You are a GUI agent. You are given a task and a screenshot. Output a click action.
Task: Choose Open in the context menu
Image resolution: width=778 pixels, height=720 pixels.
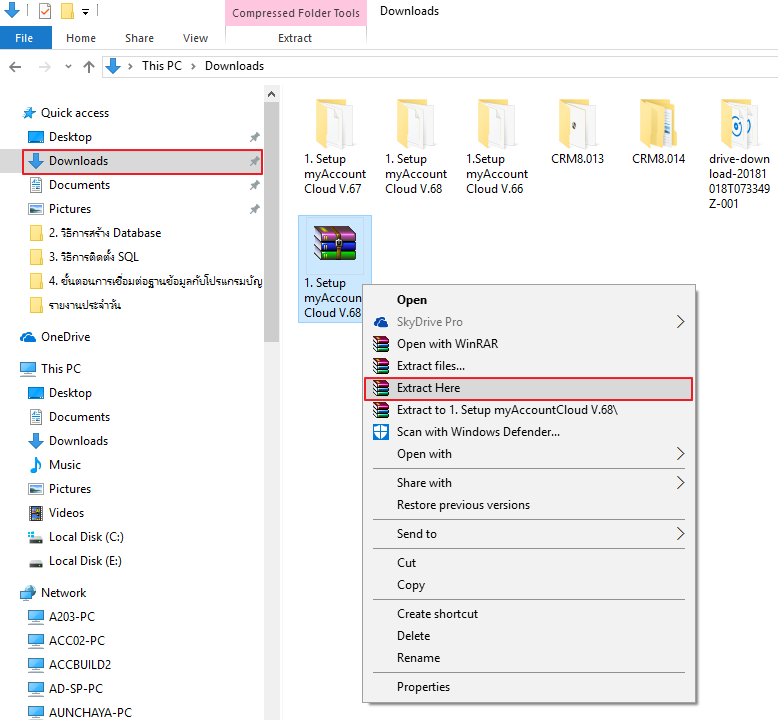point(529,300)
